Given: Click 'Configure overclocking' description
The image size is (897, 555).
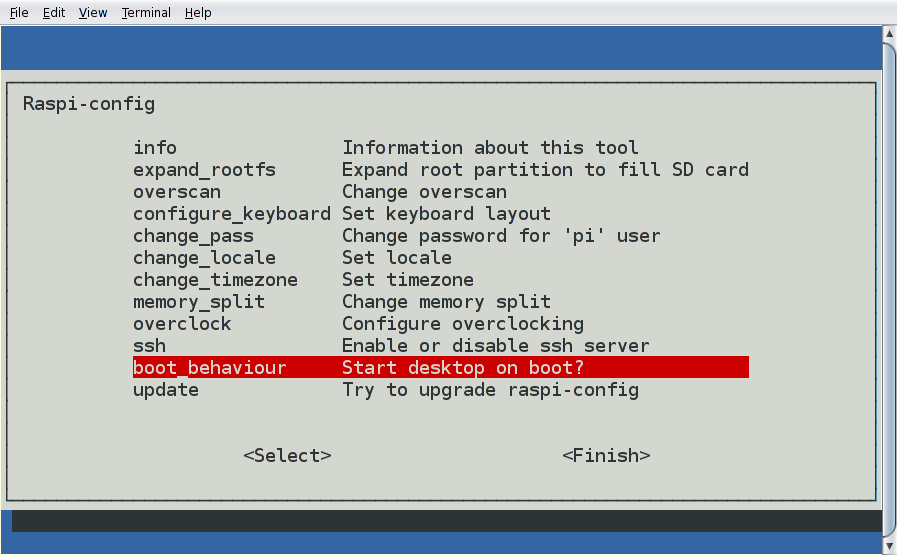Looking at the screenshot, I should coord(463,324).
